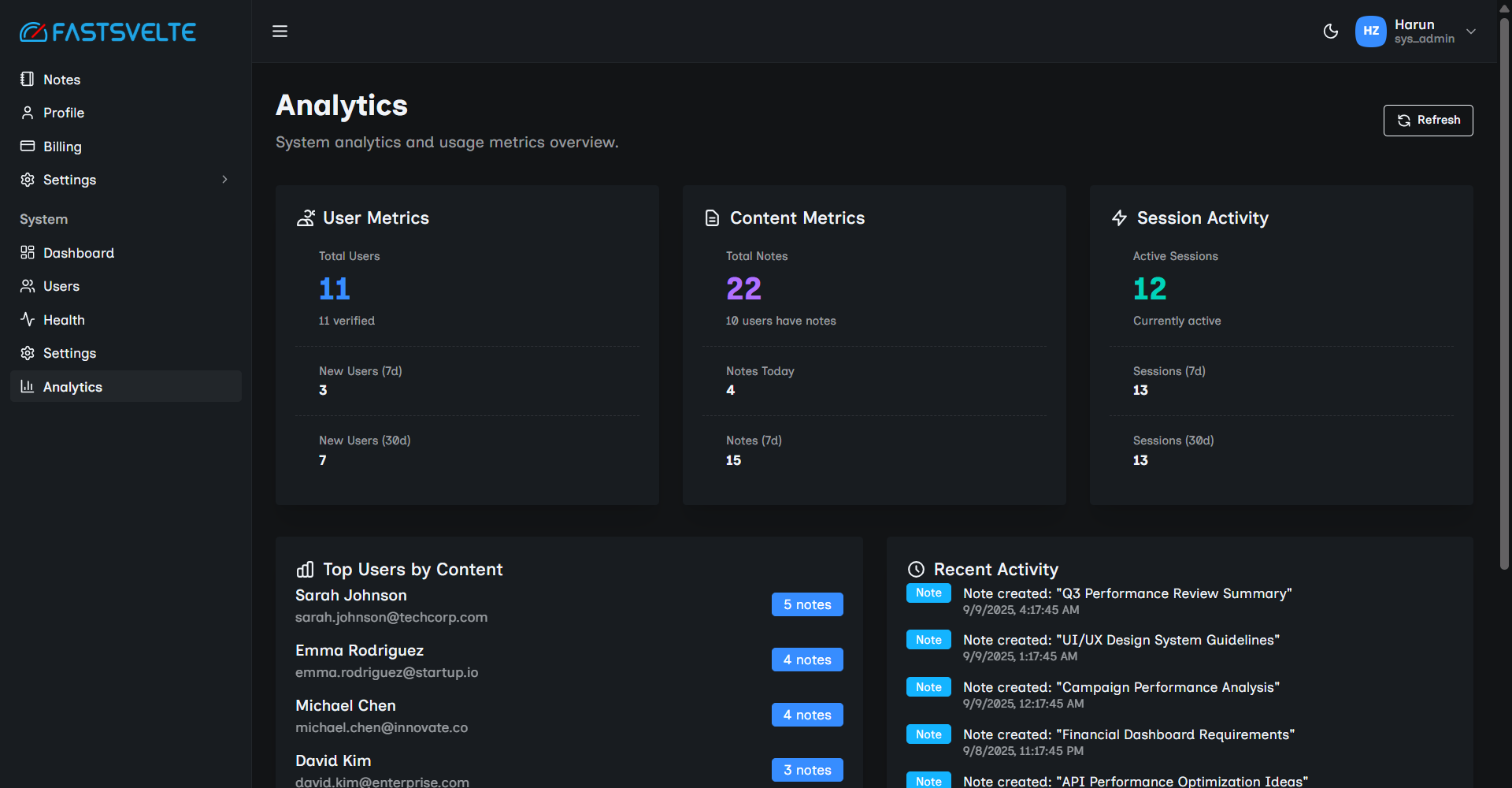
Task: Select the Analytics sidebar item
Action: [x=72, y=387]
